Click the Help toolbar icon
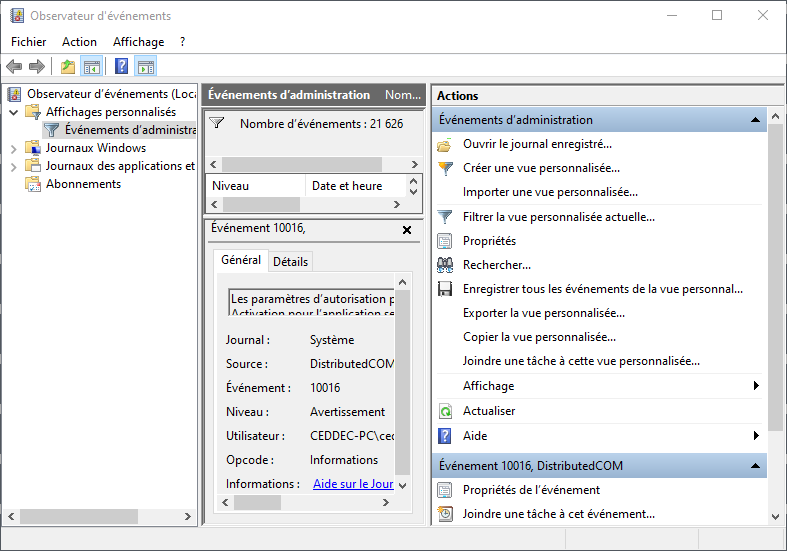The width and height of the screenshot is (787, 551). pyautogui.click(x=121, y=67)
